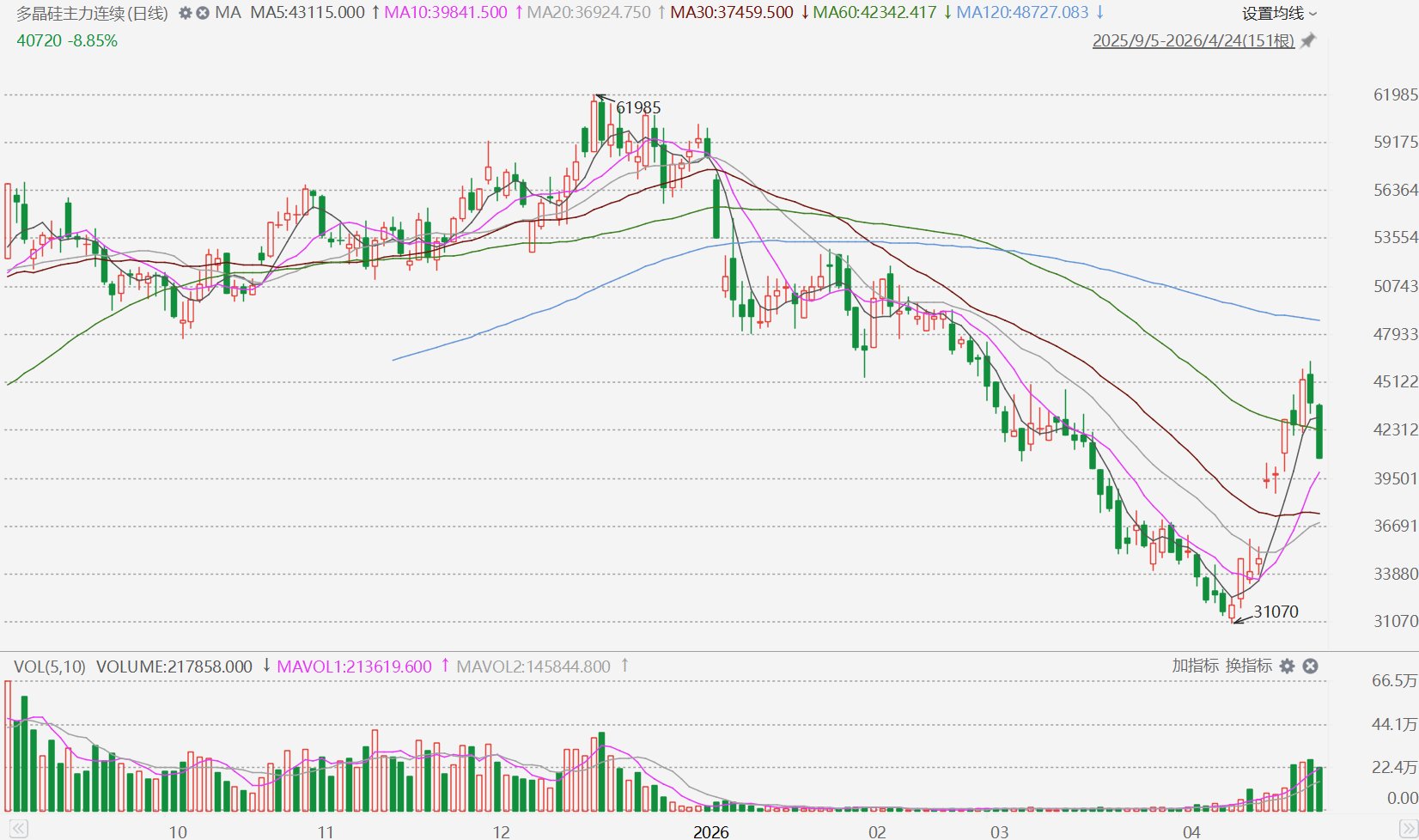Expand the 设置均线 dropdown
This screenshot has width=1419, height=840.
[1279, 13]
